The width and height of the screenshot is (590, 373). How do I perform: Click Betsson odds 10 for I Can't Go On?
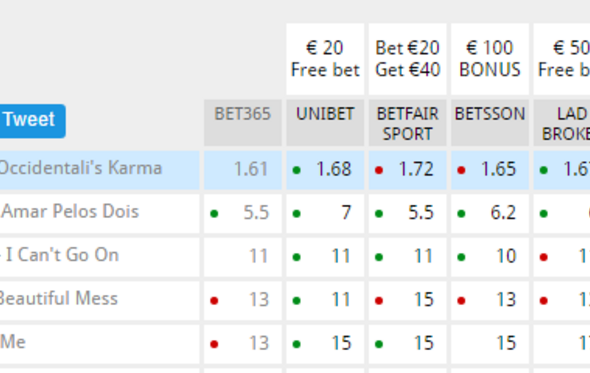506,256
